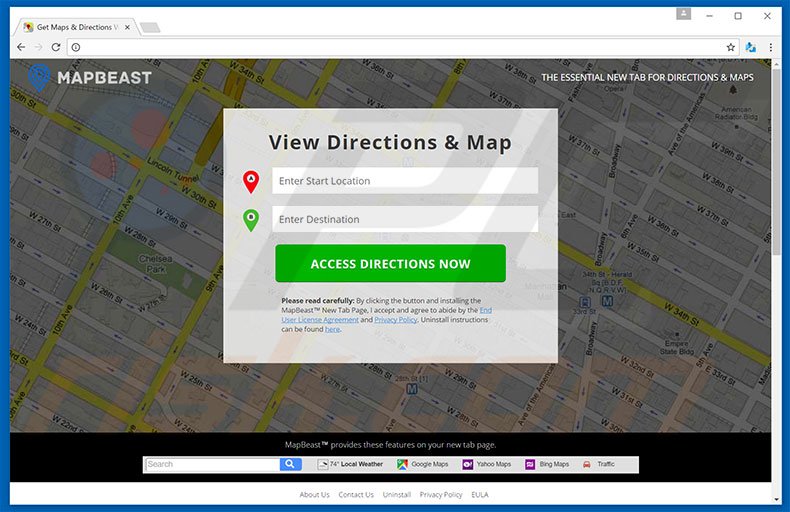This screenshot has width=790, height=512.
Task: Open the Uninstall footer link
Action: [397, 495]
